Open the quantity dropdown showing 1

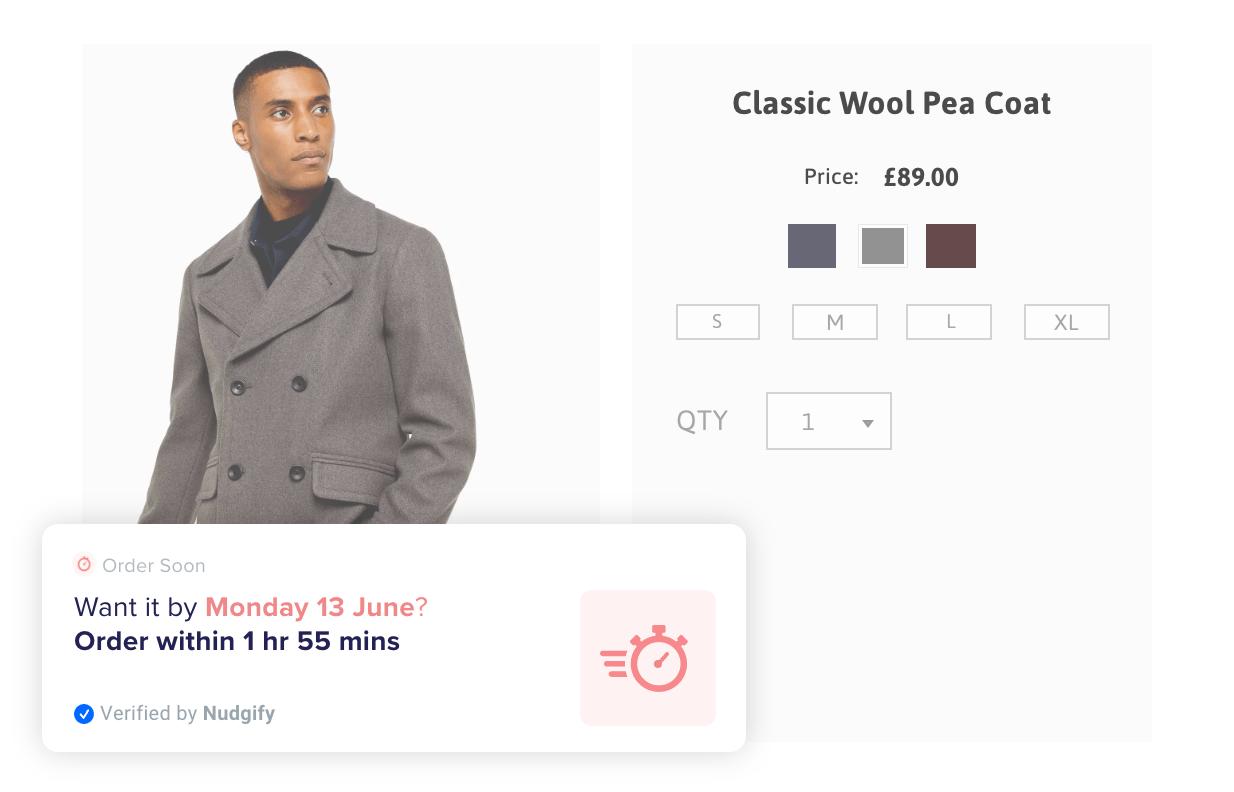[x=828, y=421]
